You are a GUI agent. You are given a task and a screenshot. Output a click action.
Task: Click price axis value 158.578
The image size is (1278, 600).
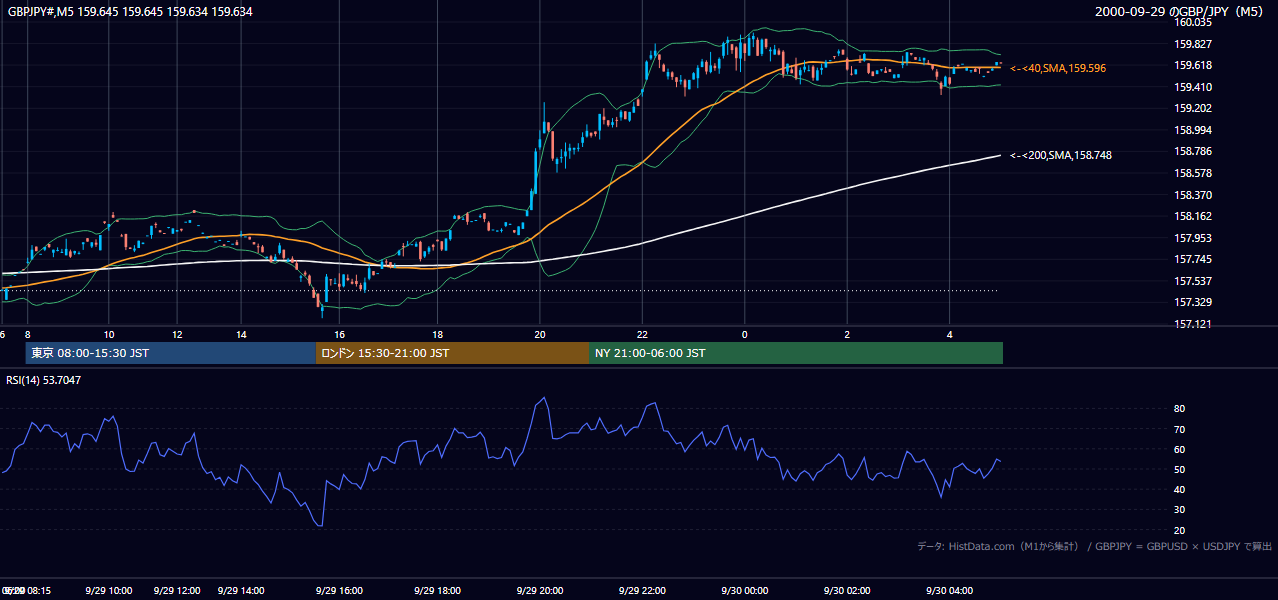tap(1194, 173)
